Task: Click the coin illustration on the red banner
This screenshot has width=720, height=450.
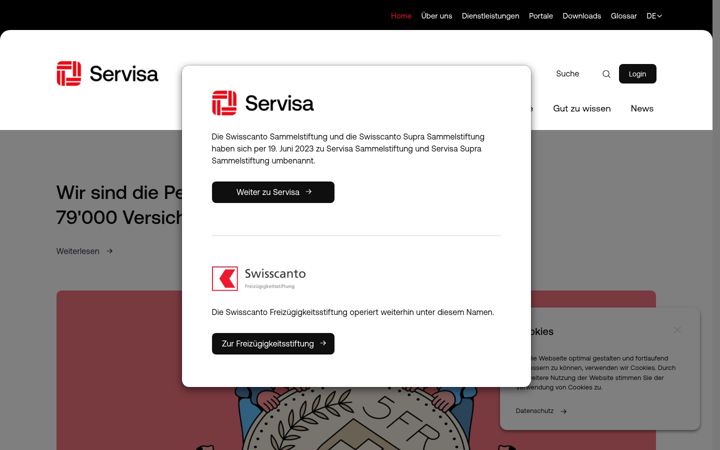Action: [x=356, y=419]
